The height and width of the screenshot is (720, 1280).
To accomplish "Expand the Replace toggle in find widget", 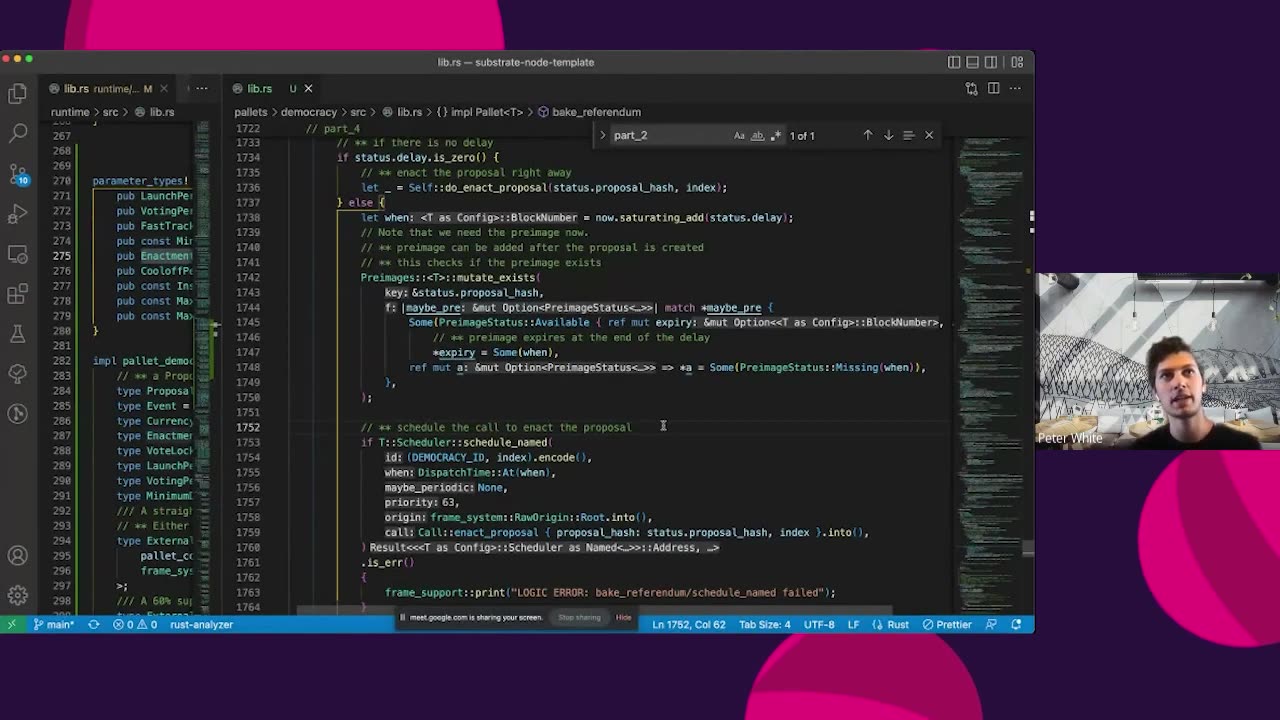I will 602,135.
